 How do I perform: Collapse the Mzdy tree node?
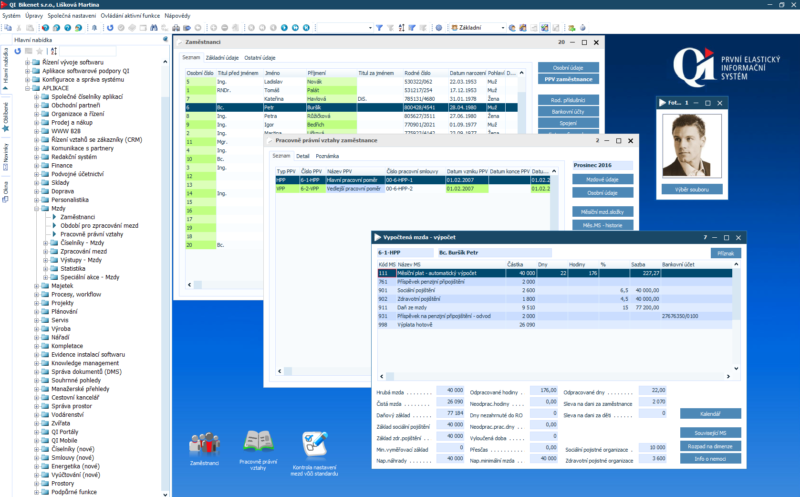point(37,207)
